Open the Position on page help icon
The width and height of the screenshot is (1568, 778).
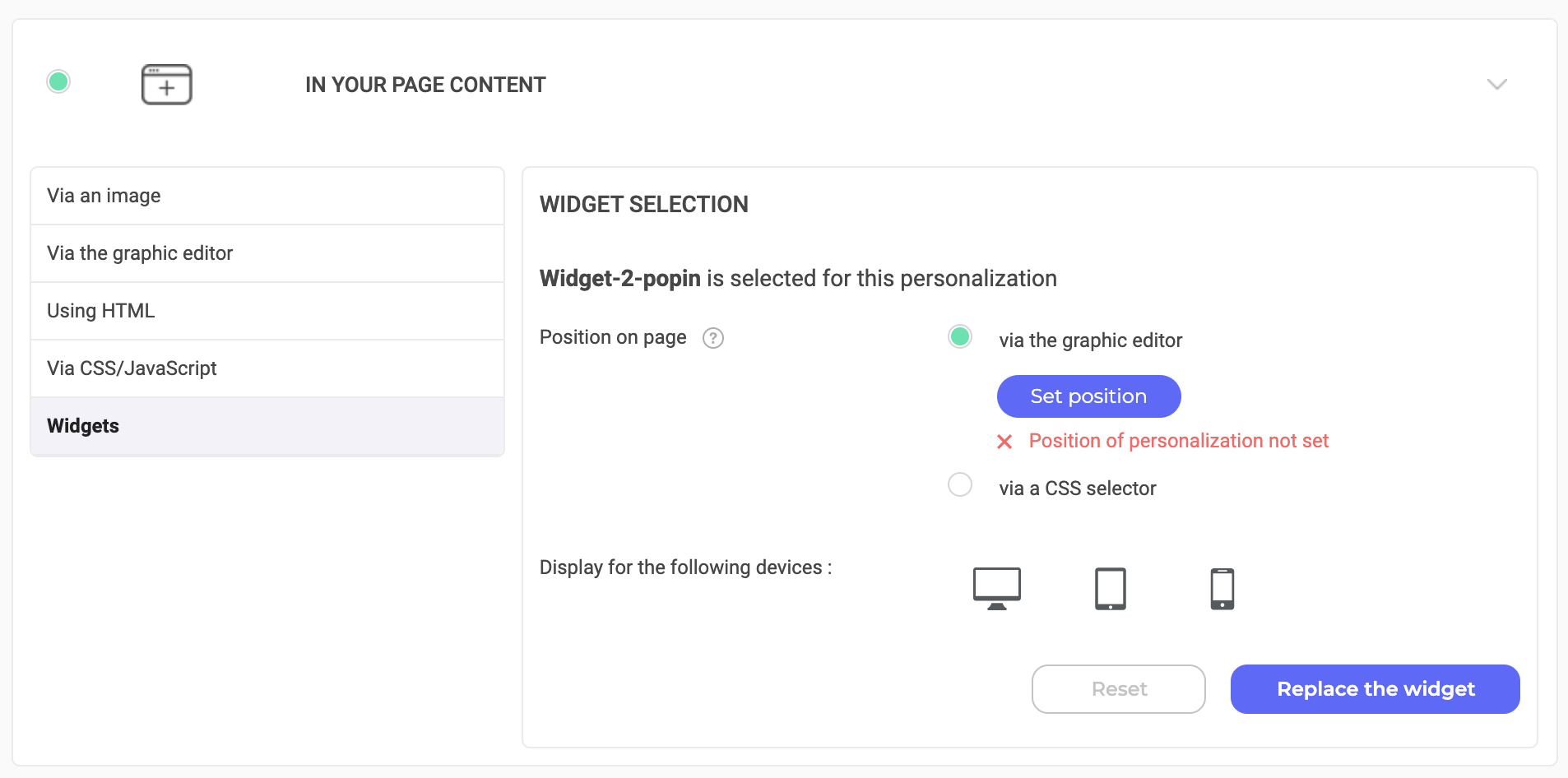pyautogui.click(x=713, y=338)
